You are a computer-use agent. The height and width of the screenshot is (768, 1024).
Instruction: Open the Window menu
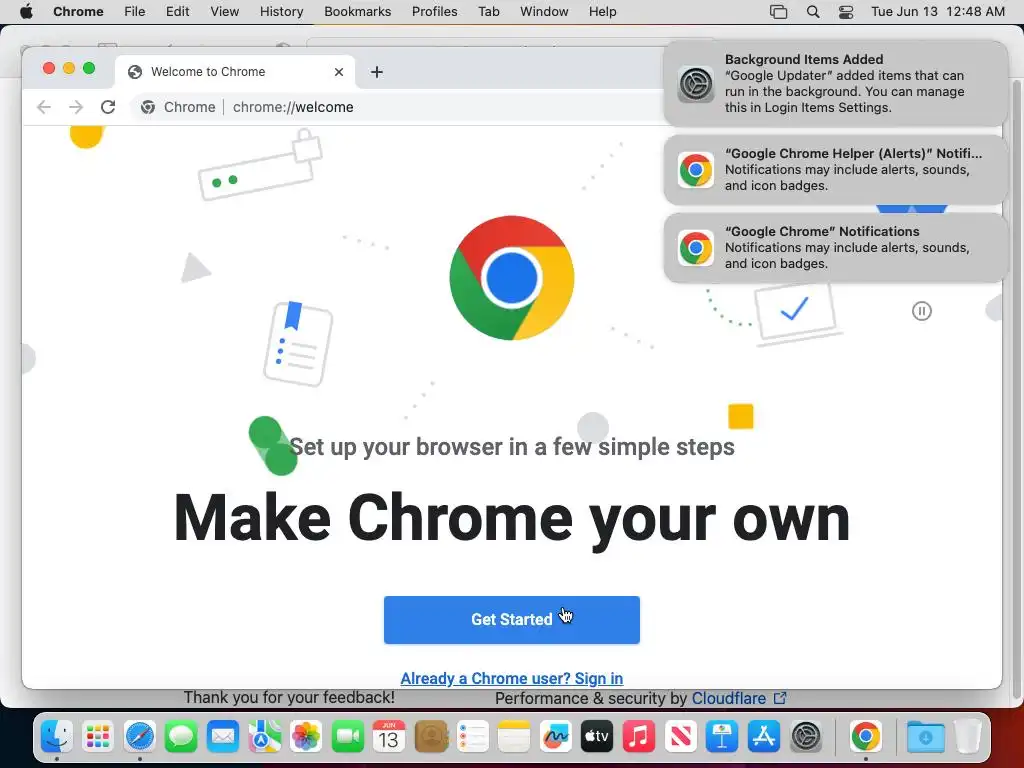[x=544, y=11]
